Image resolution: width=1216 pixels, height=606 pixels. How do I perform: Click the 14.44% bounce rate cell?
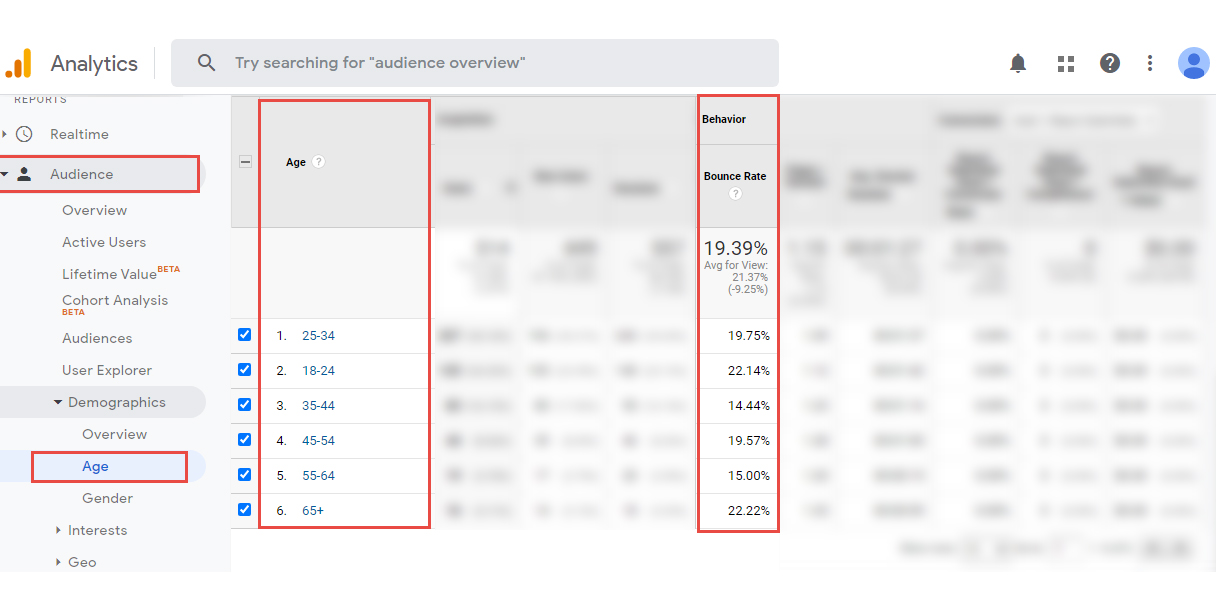[x=749, y=406]
